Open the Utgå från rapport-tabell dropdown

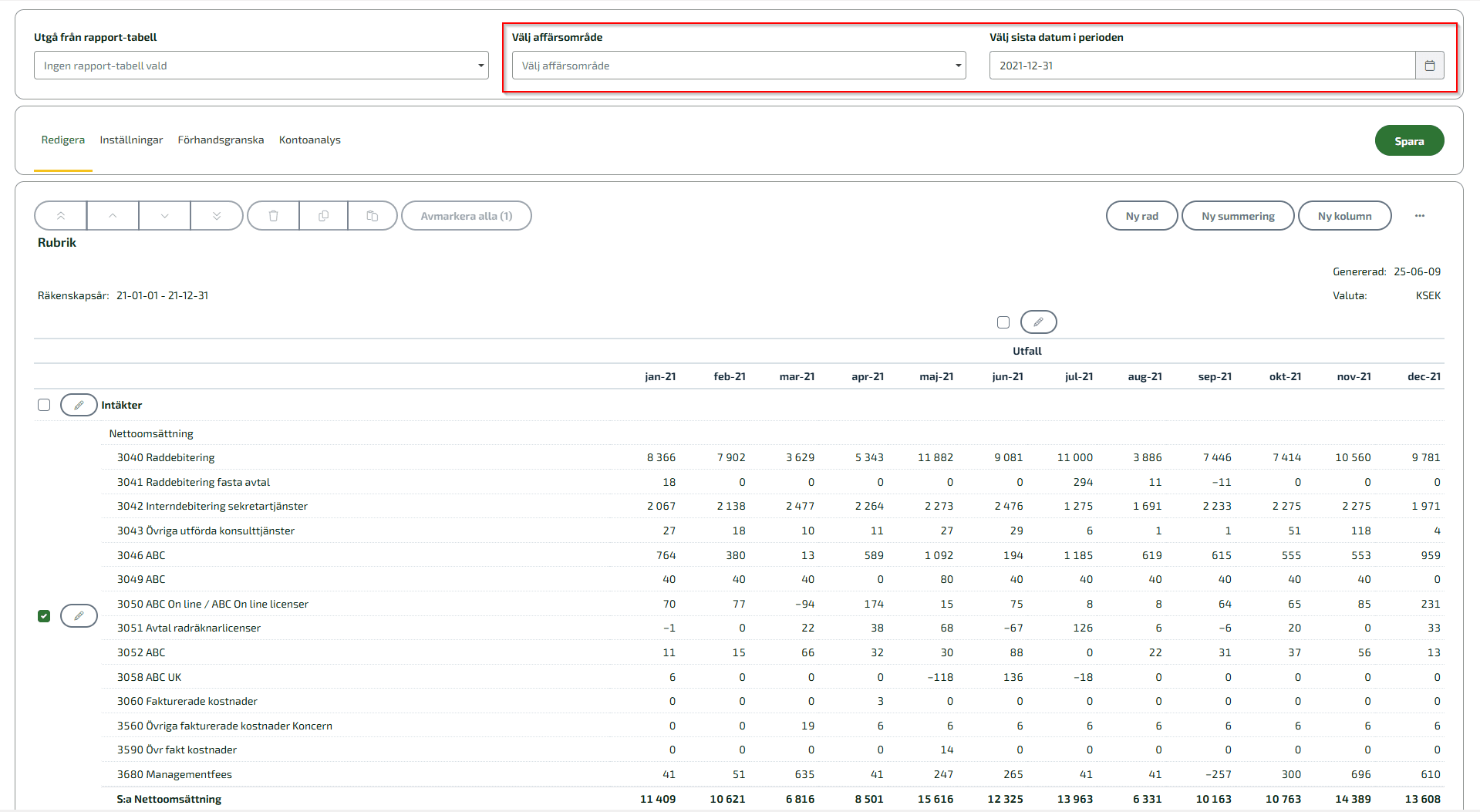[261, 66]
